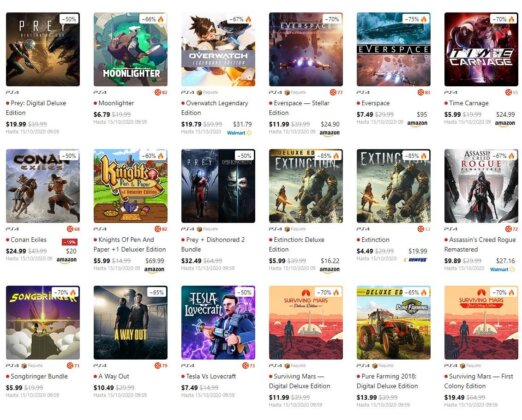Select the Tesla Vs Lovecraft cover thumbnail
Image resolution: width=522 pixels, height=420 pixels.
[x=218, y=322]
